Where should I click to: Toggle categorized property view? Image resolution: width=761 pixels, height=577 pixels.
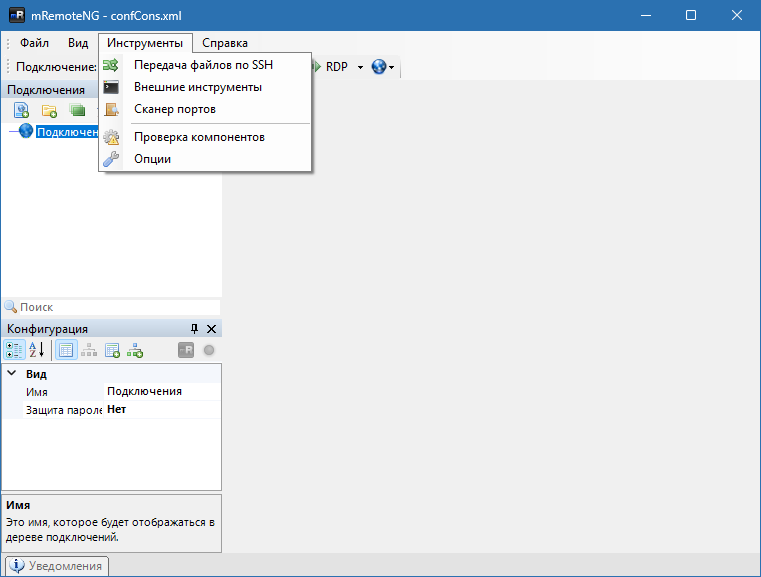point(14,350)
